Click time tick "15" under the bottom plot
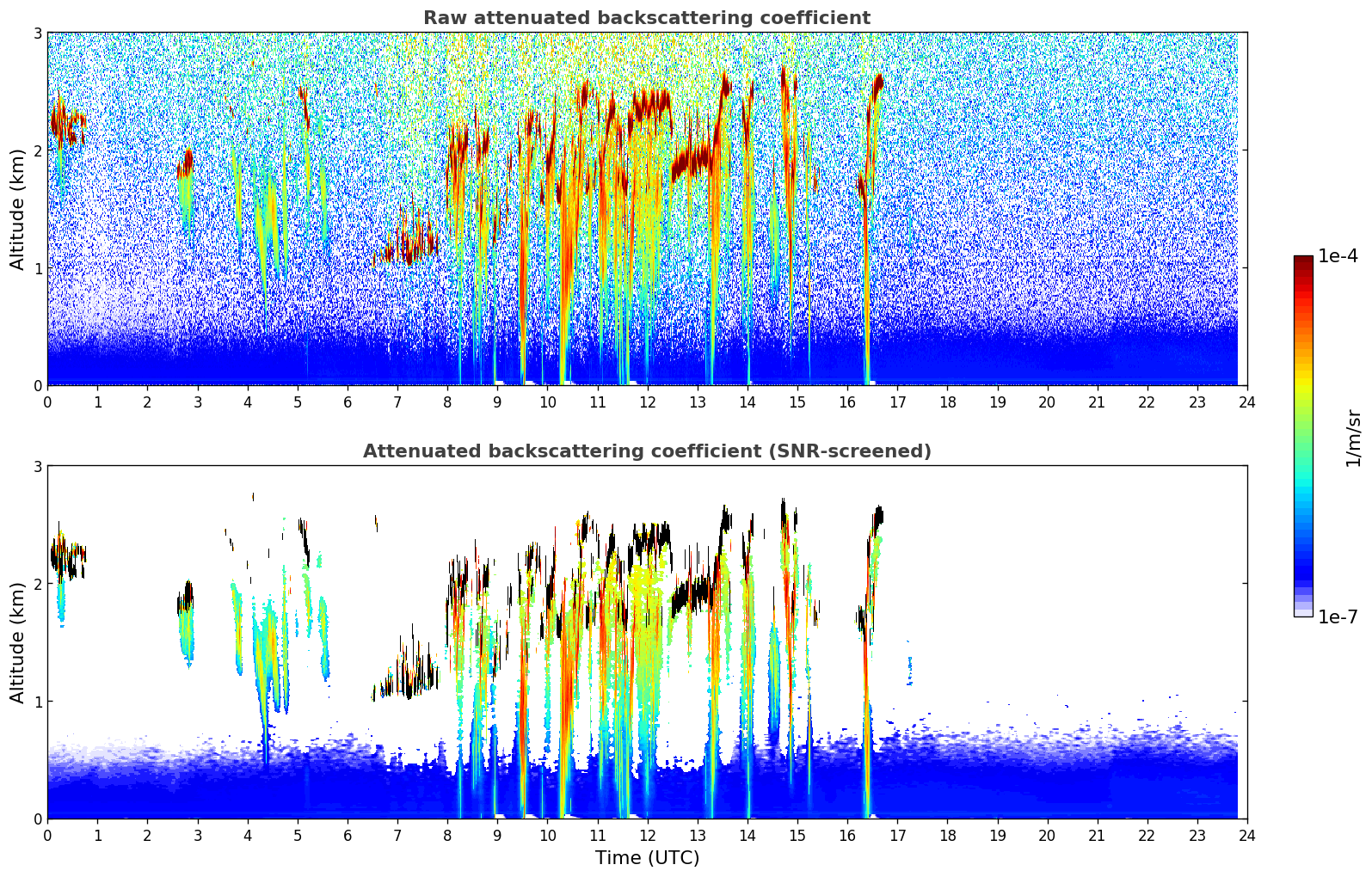Viewport: 1372px width, 877px height. [797, 835]
